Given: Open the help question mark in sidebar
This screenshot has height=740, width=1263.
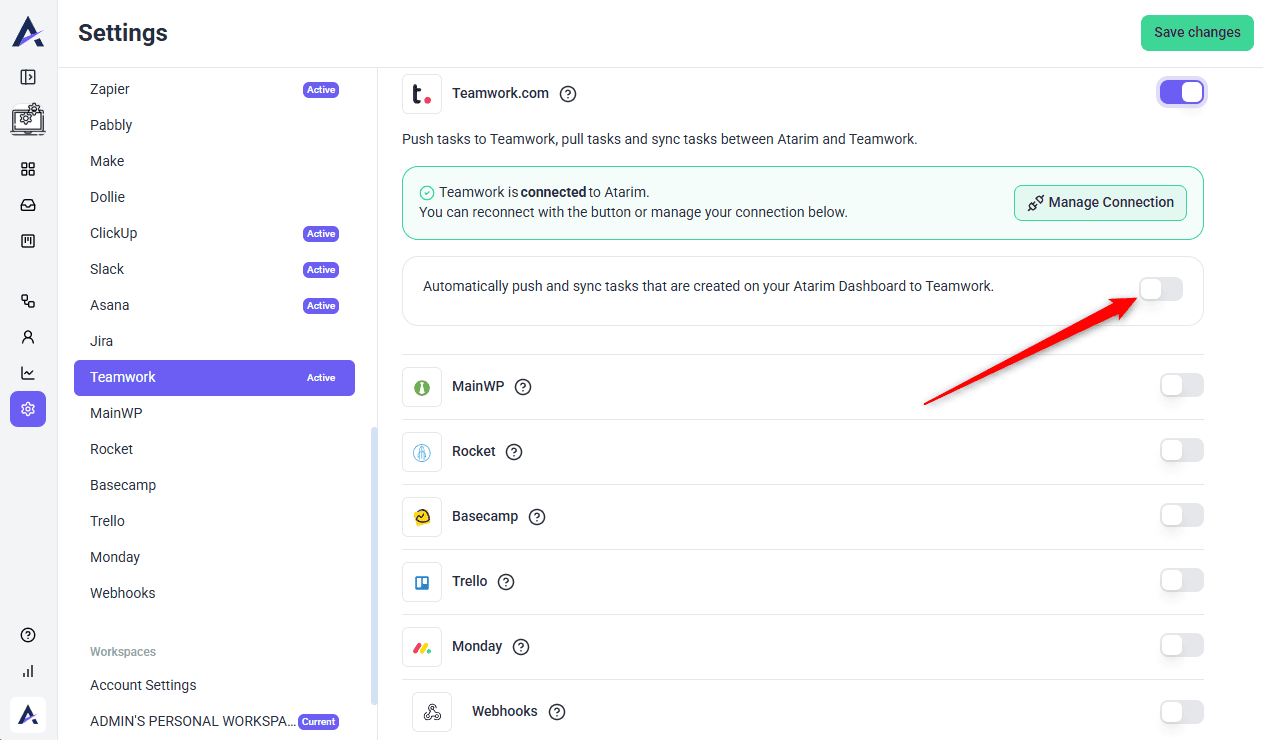Looking at the screenshot, I should [x=28, y=635].
